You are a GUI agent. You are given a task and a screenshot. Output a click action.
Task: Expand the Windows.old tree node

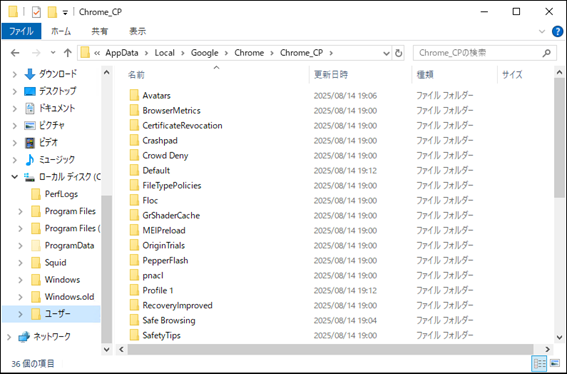click(x=20, y=297)
